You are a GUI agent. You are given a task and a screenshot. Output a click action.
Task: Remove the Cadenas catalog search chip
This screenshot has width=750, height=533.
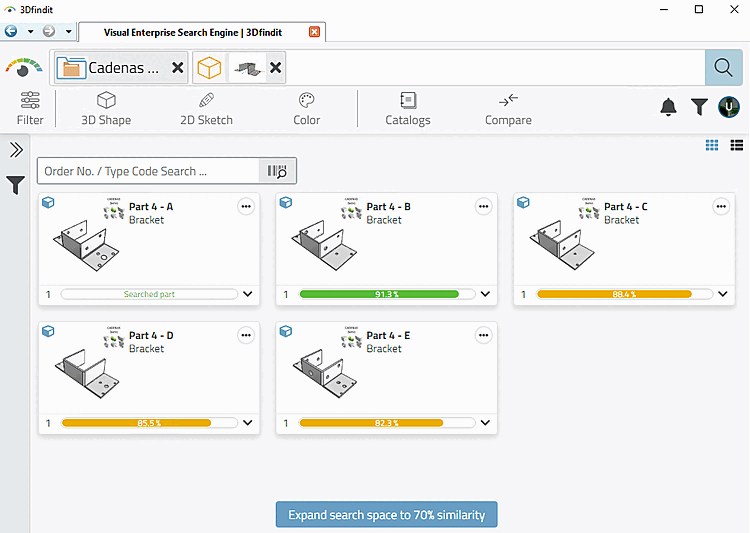coord(177,67)
